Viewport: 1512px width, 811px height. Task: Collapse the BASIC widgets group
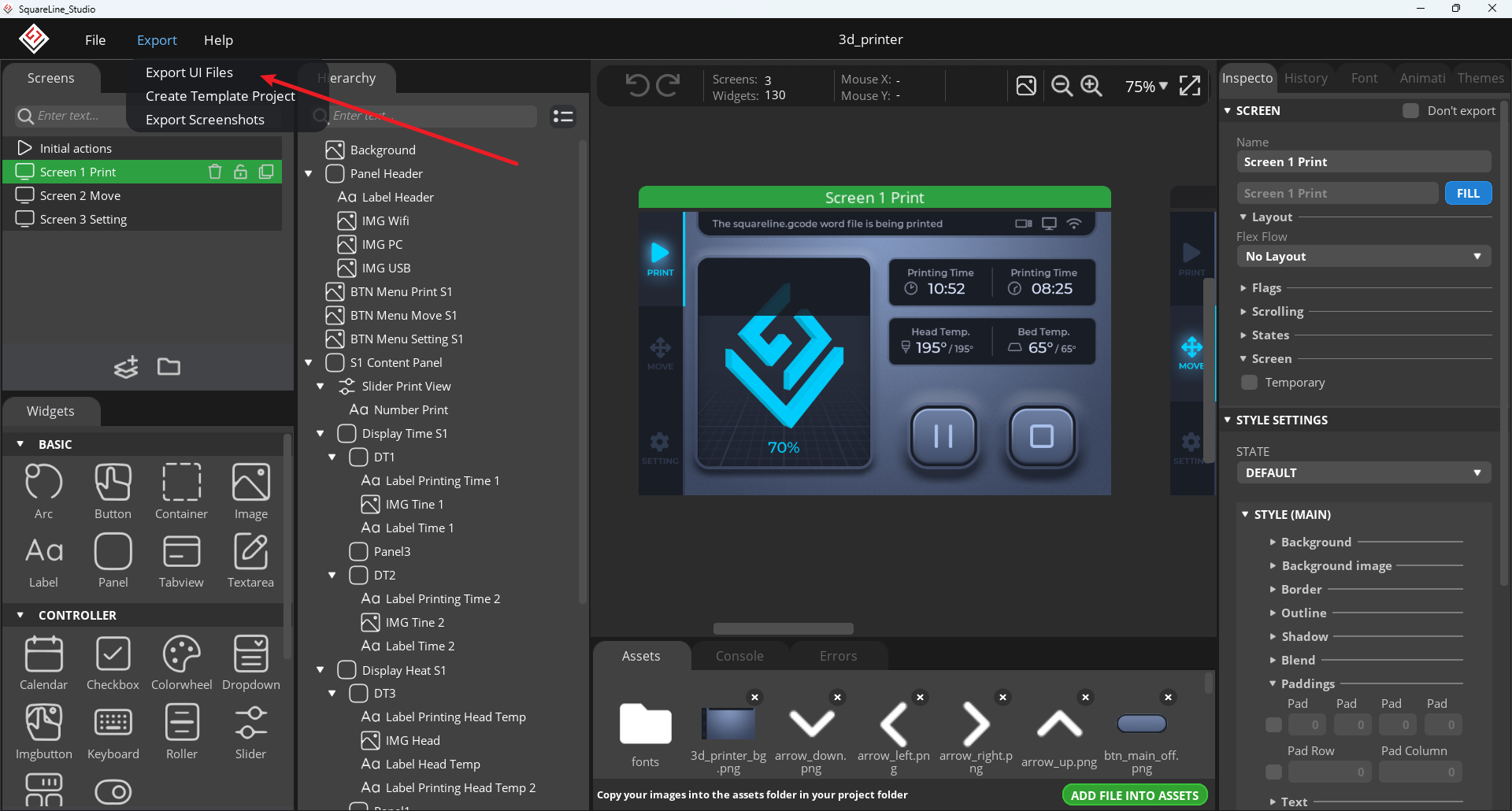click(20, 444)
